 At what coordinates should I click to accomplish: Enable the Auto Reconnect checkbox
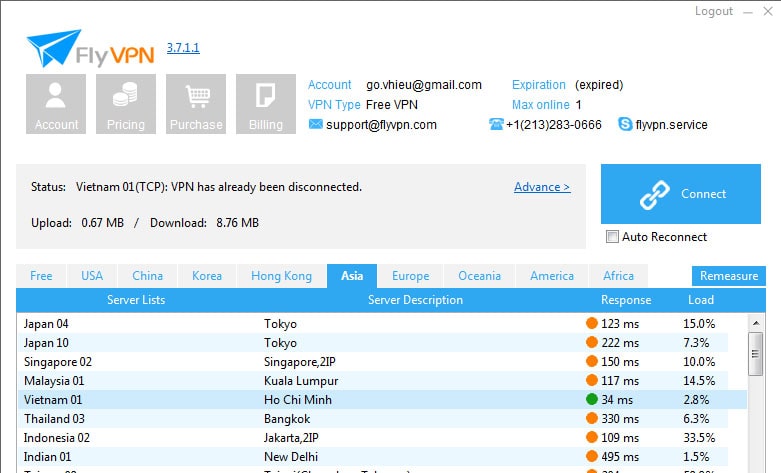[612, 236]
